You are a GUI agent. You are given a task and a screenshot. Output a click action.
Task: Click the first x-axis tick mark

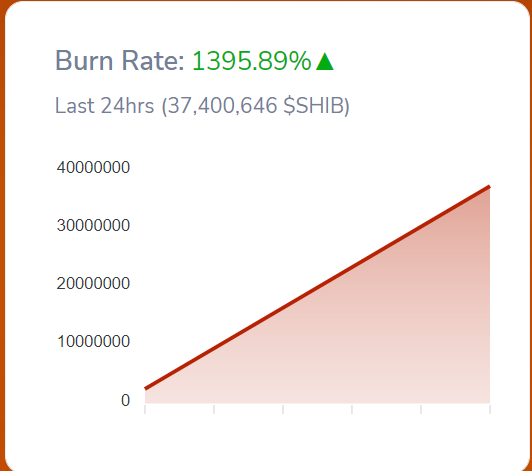click(145, 409)
